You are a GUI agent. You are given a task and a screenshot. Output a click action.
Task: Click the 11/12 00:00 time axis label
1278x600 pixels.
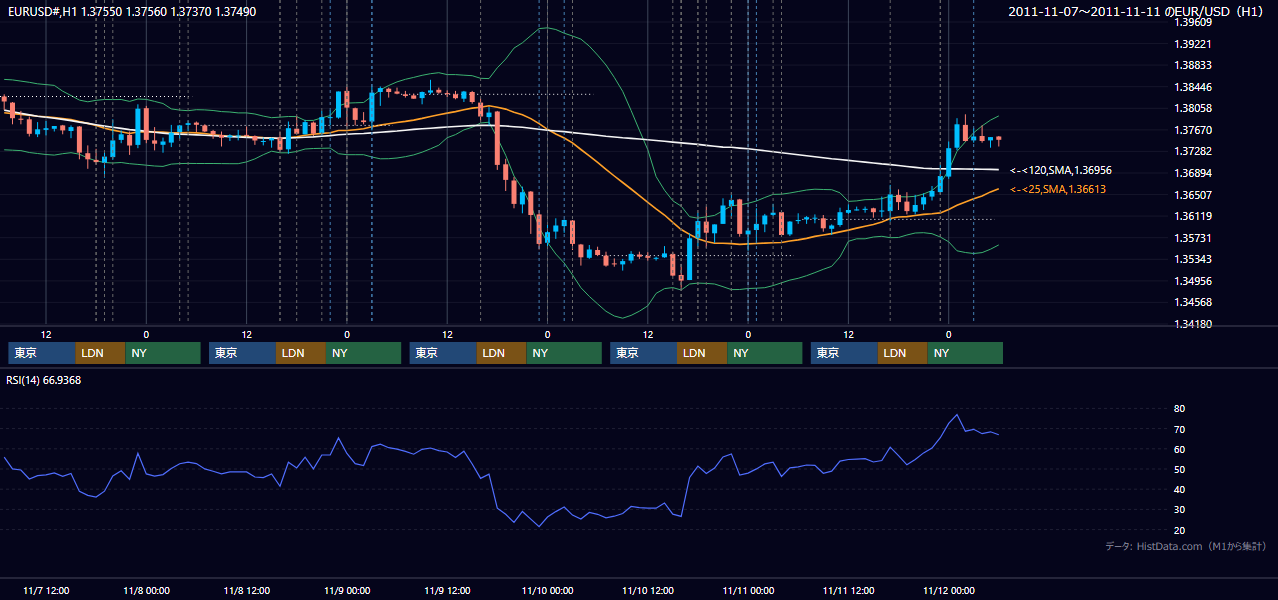tap(949, 591)
